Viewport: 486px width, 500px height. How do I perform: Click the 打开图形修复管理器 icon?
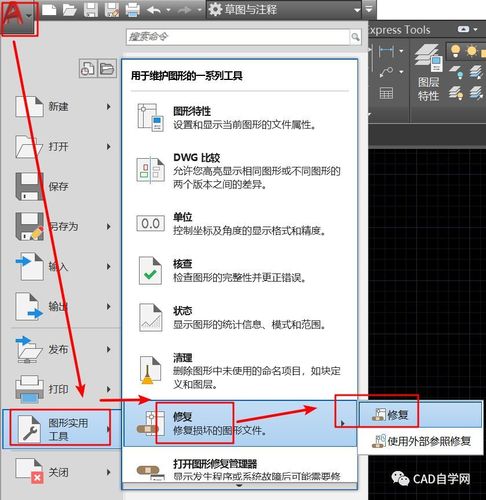(150, 472)
